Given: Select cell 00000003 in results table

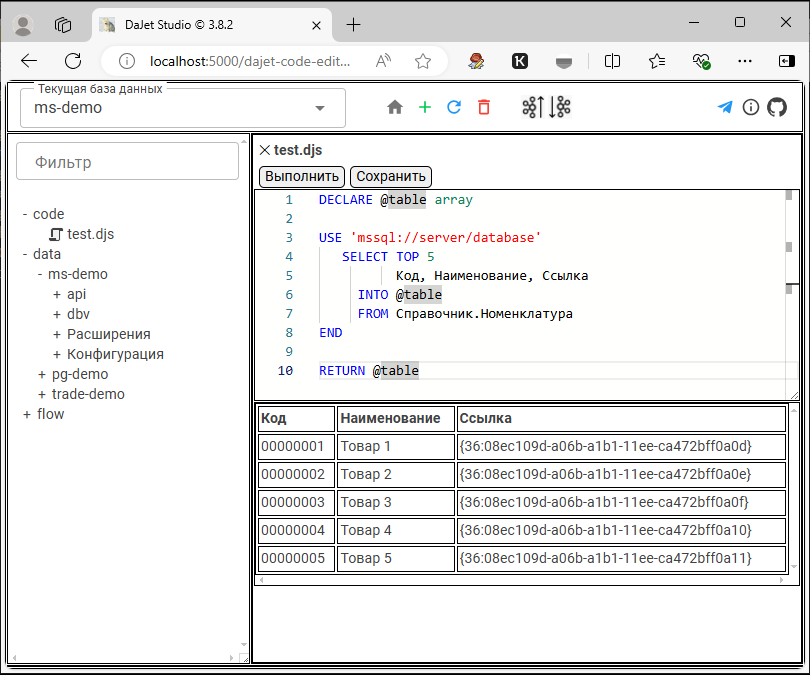Looking at the screenshot, I should (297, 502).
